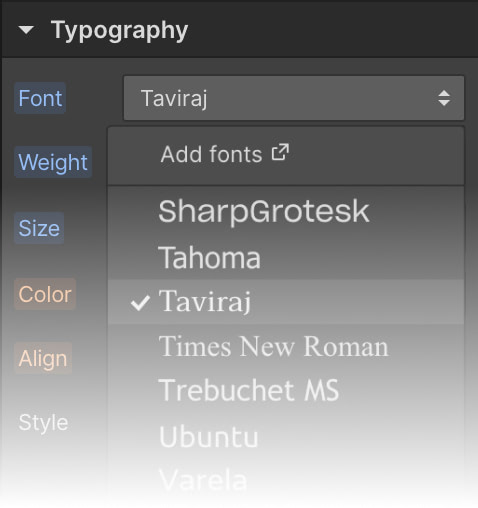
Task: Open the Taviraj font dropdown
Action: point(294,98)
